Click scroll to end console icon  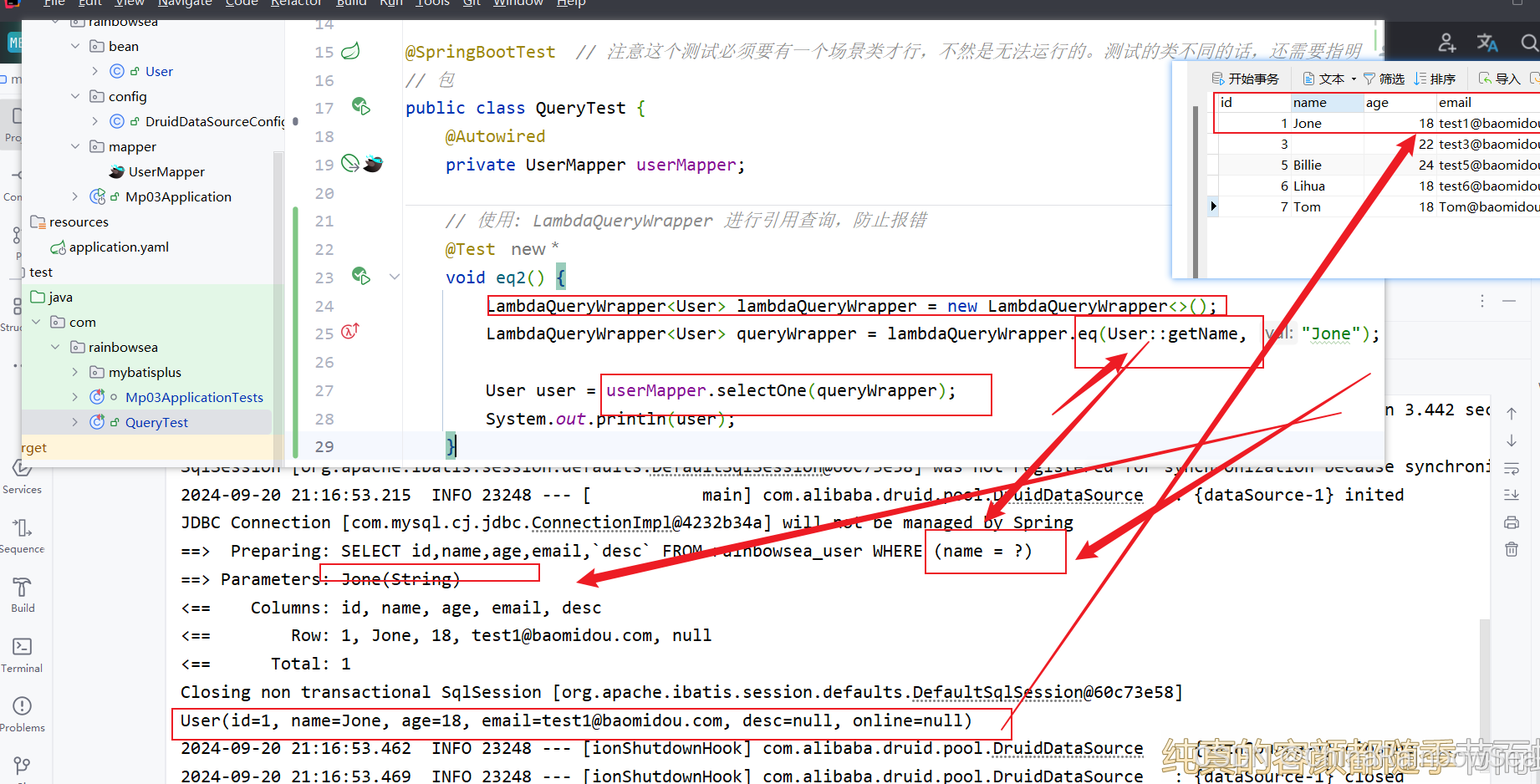pos(1512,495)
